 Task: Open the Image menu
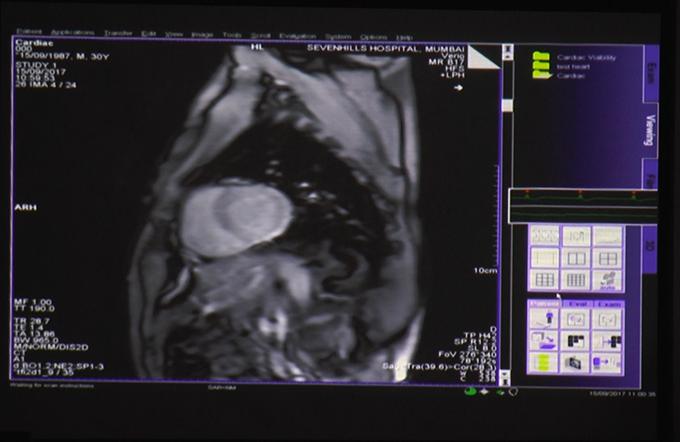202,35
